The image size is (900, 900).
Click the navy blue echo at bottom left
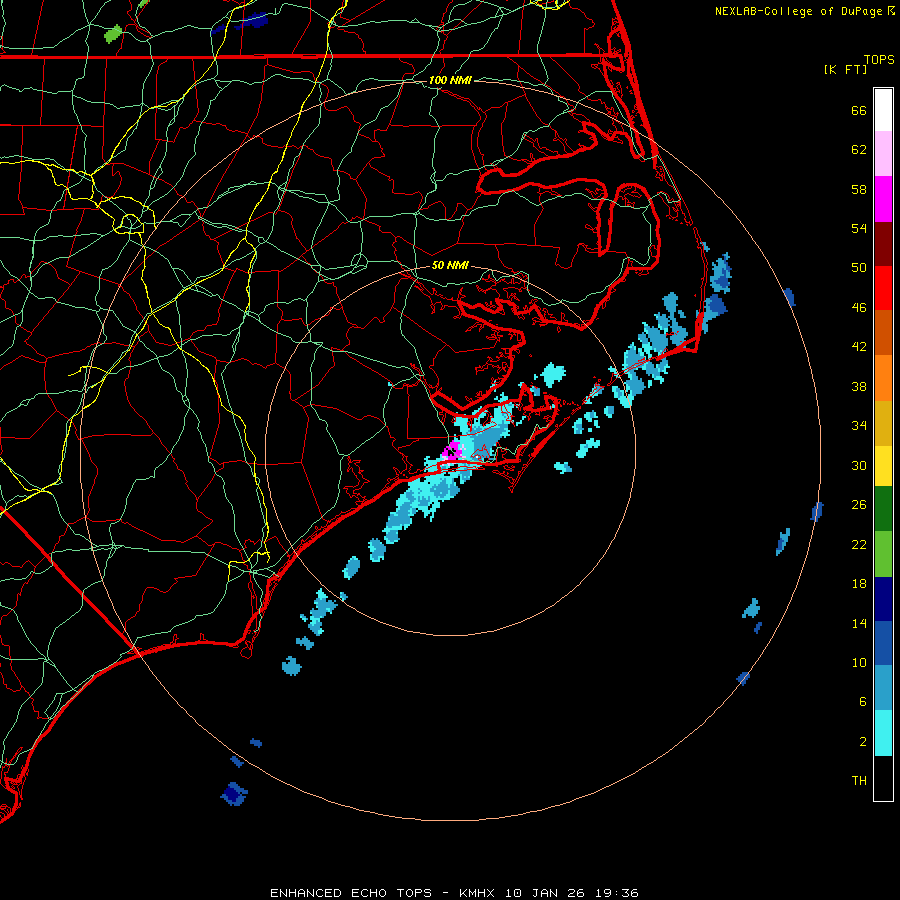(234, 794)
